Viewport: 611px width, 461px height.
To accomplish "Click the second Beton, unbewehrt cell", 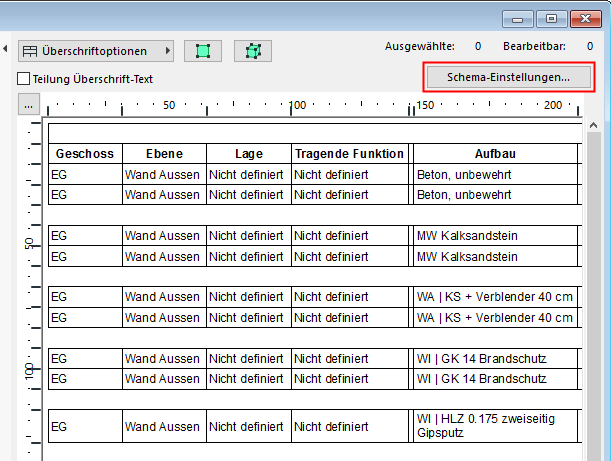I will point(495,194).
